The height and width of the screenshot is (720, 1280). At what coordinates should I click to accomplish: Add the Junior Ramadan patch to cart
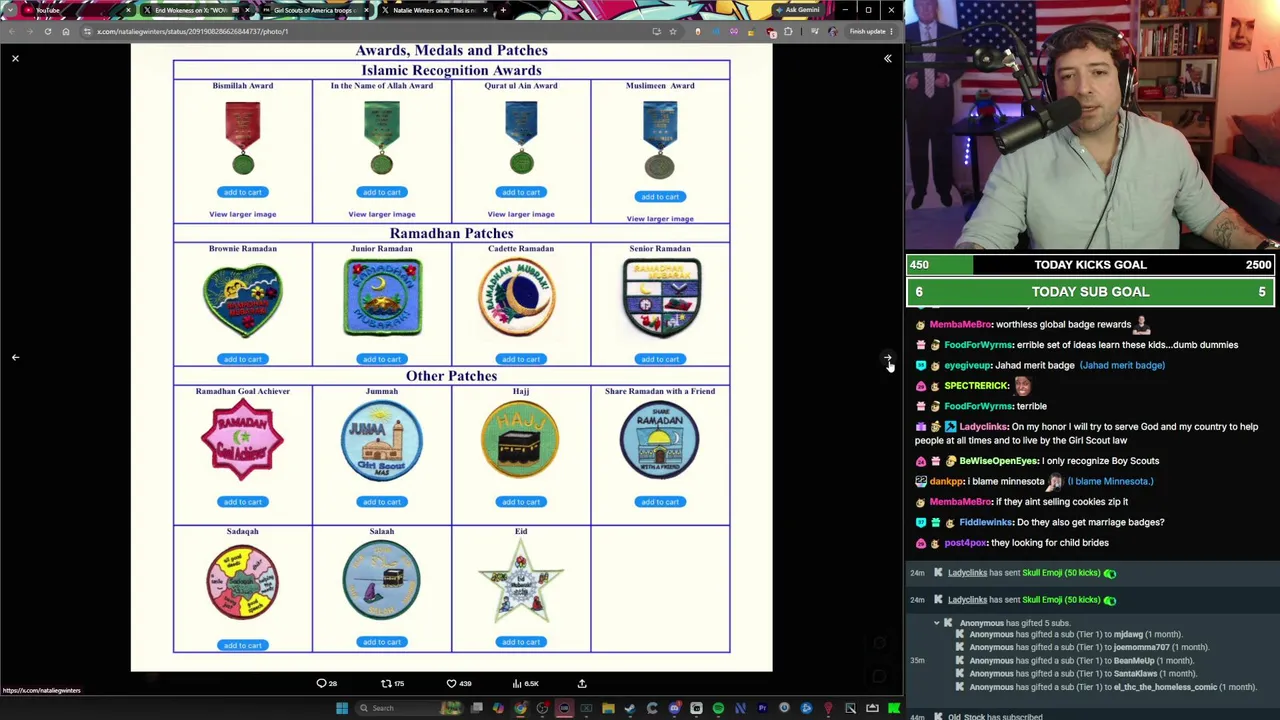(x=381, y=359)
